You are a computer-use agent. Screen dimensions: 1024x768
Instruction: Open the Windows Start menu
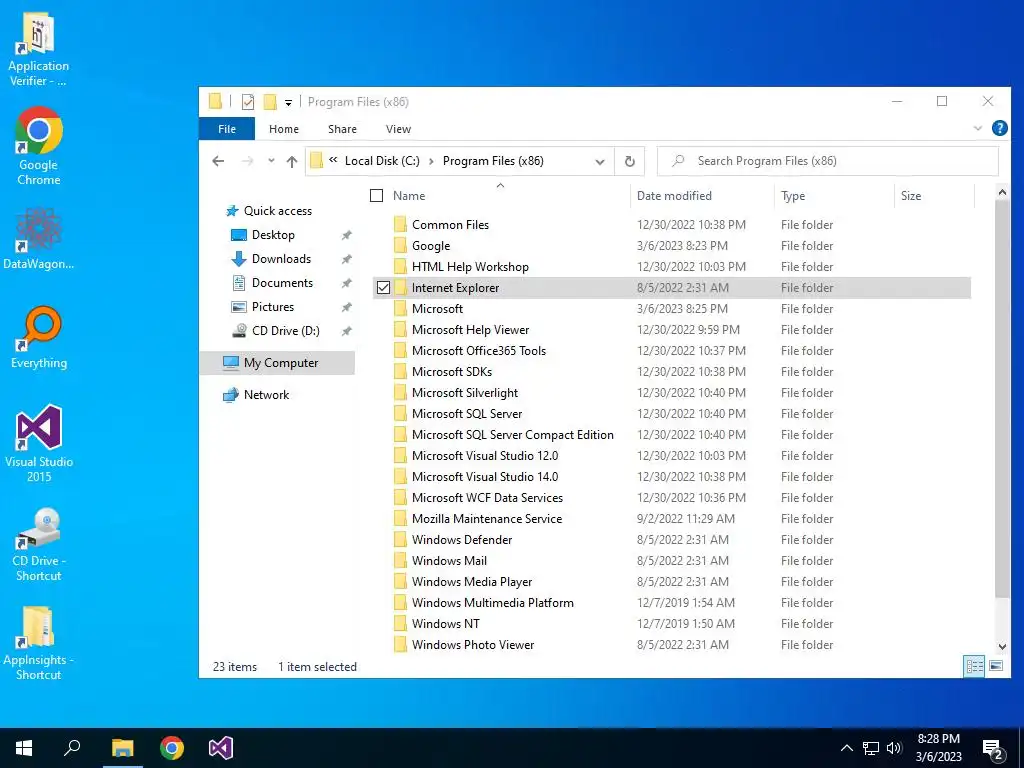24,748
